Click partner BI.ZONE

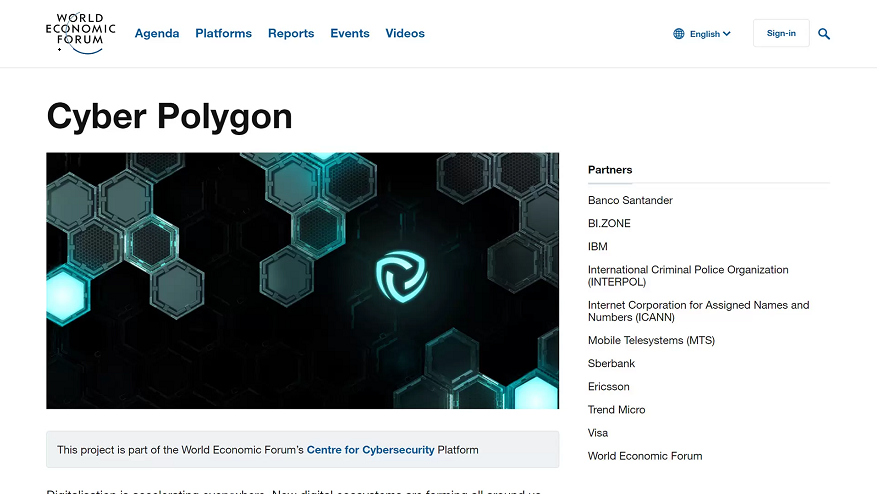tap(609, 223)
